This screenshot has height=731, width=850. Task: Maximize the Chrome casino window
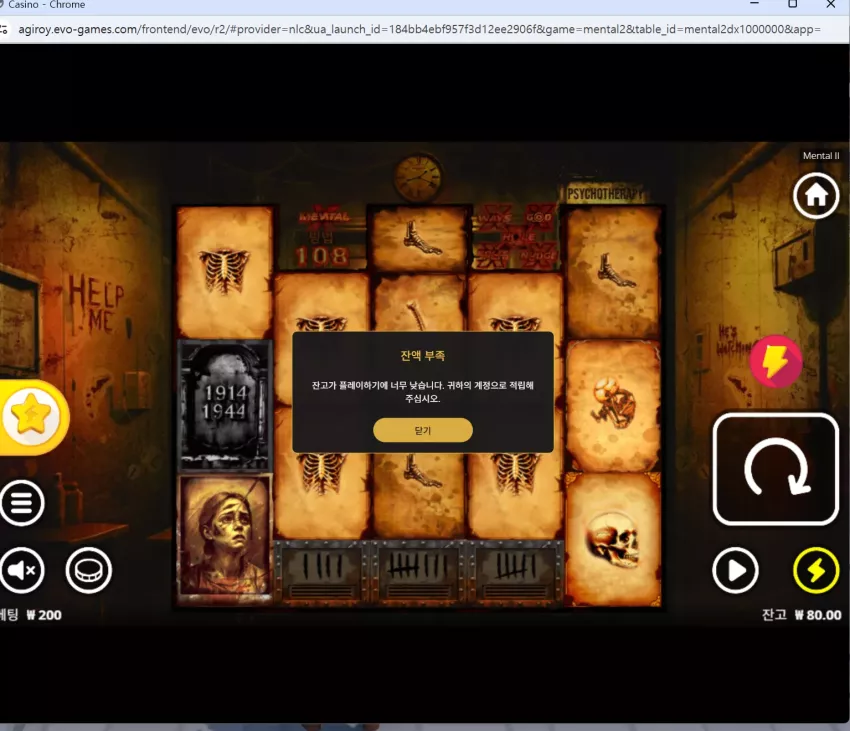(793, 4)
